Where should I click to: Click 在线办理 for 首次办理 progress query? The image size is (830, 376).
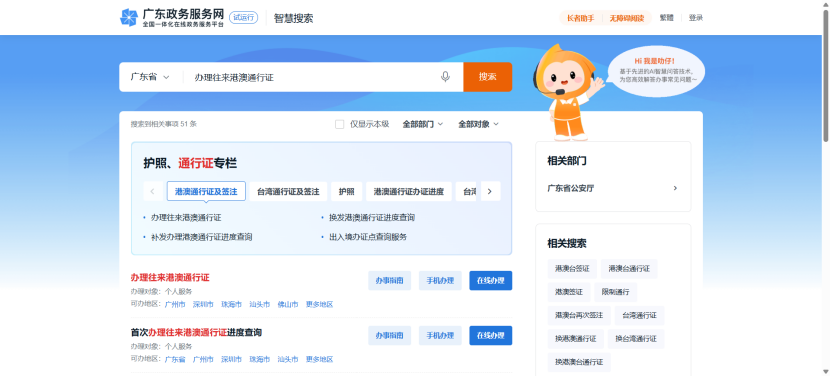(x=491, y=335)
